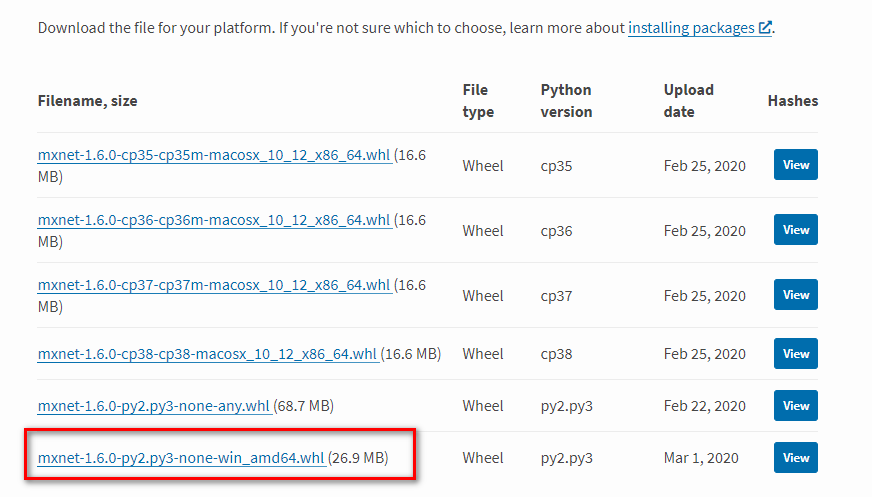
Task: Click the Filename, size column header
Action: (x=87, y=101)
